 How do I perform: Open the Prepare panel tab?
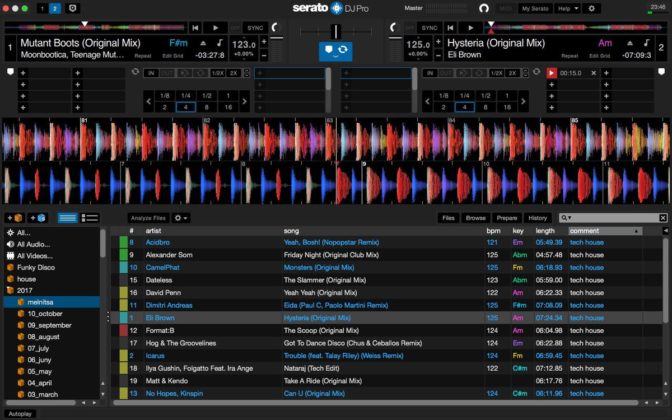click(507, 218)
